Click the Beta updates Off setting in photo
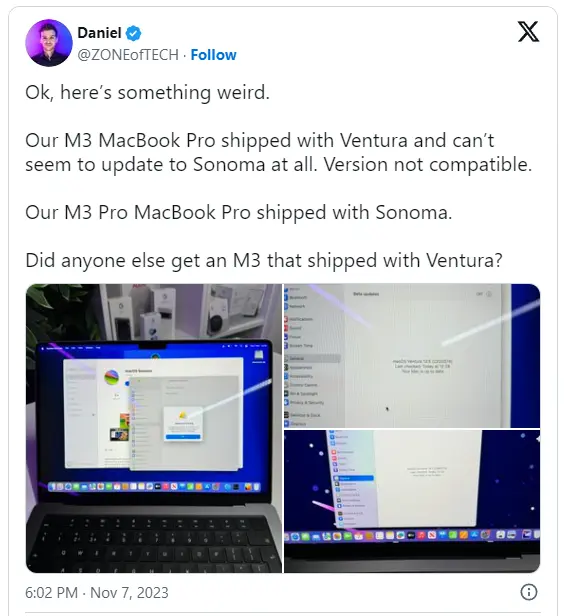Image resolution: width=564 pixels, height=616 pixels. 480,294
